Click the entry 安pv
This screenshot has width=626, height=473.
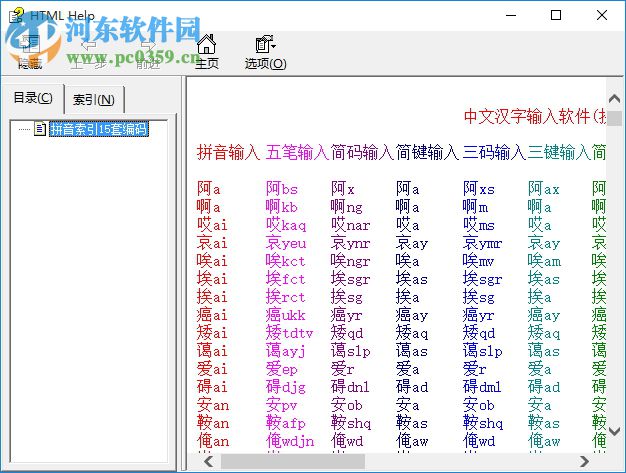tap(282, 405)
